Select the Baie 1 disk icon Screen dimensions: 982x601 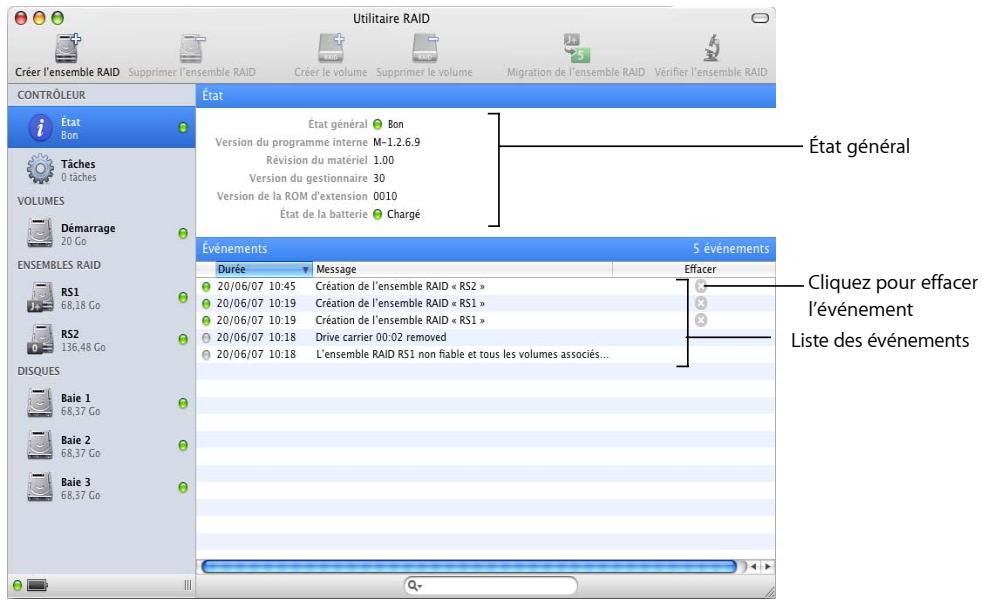point(40,403)
